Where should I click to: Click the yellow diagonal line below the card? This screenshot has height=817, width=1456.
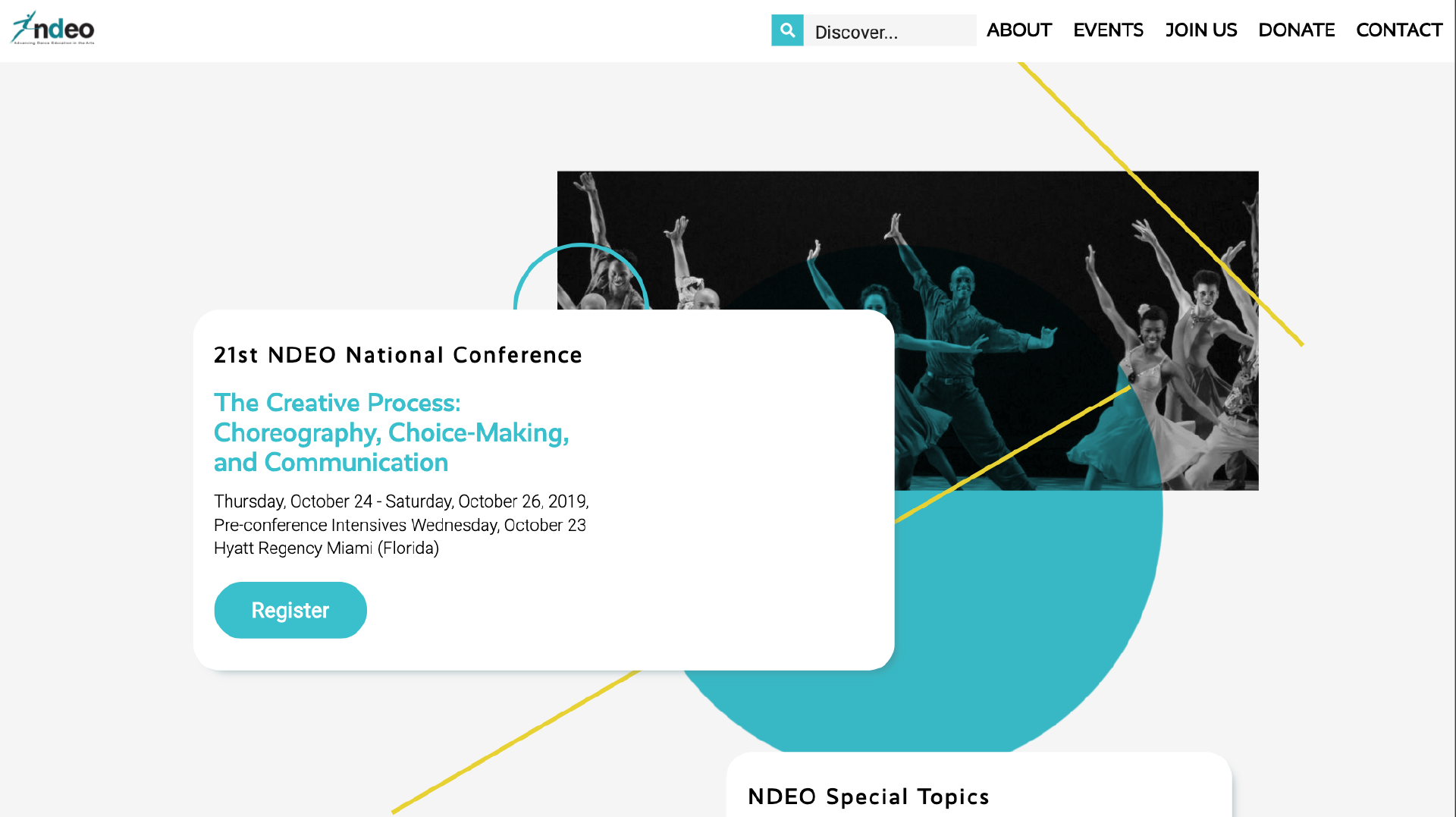(x=516, y=742)
